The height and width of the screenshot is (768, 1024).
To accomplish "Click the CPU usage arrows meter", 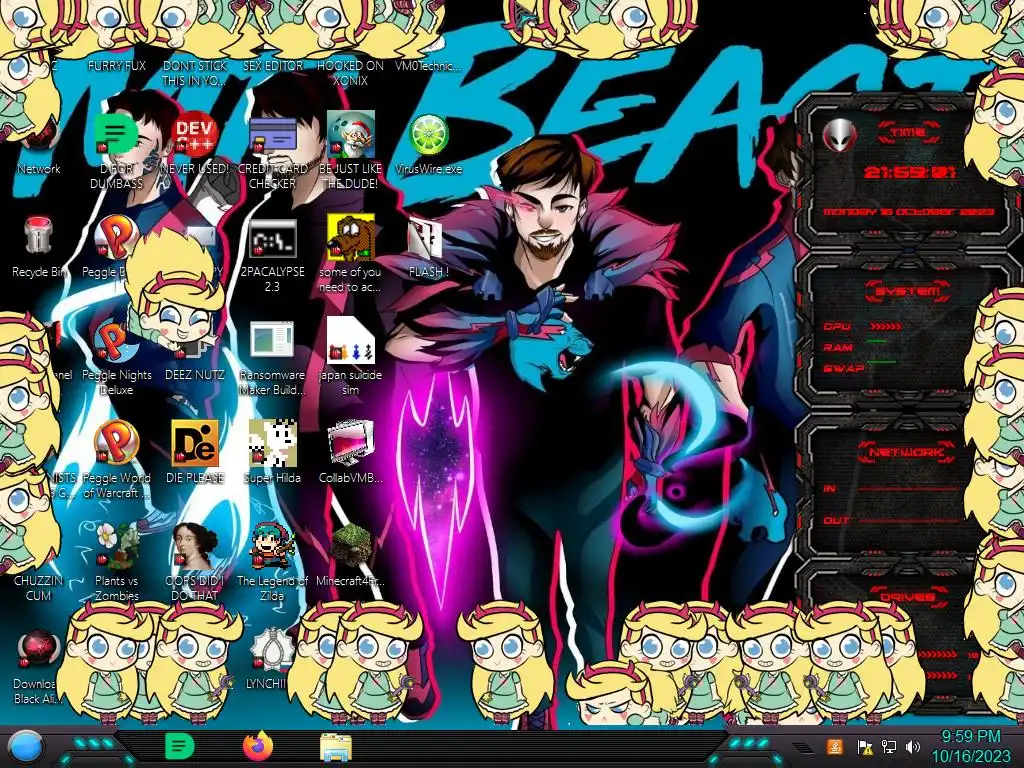I will click(x=886, y=327).
